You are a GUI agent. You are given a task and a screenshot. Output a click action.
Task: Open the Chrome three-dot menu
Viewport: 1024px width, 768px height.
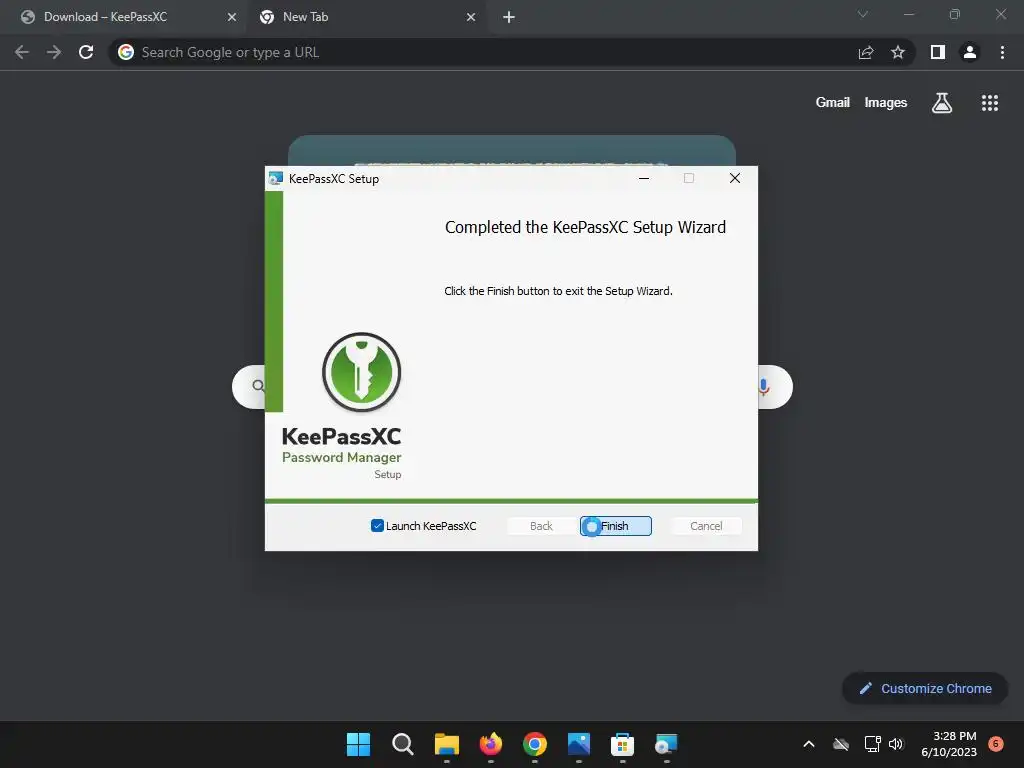click(1002, 52)
